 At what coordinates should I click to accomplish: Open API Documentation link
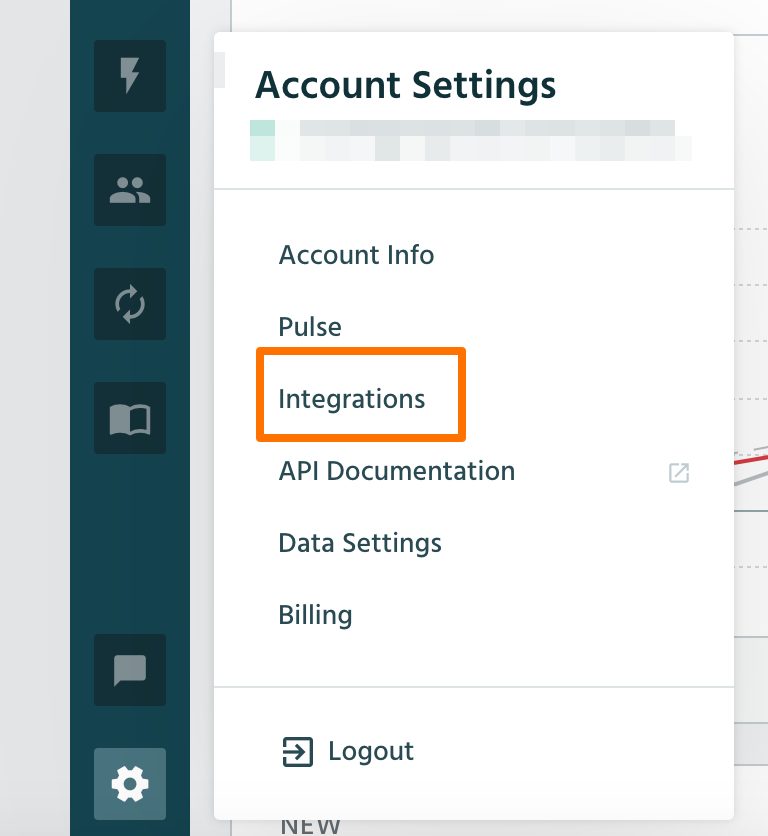pyautogui.click(x=397, y=471)
